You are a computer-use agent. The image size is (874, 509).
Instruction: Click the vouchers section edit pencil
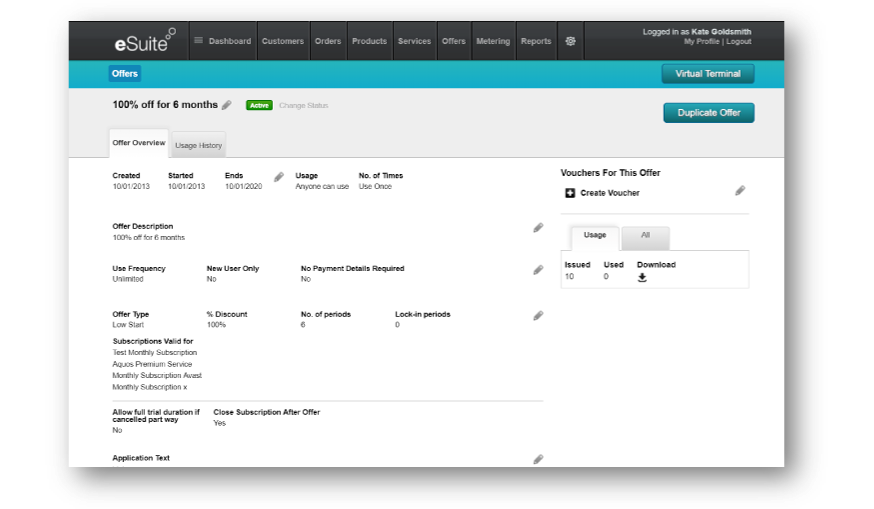(x=740, y=191)
